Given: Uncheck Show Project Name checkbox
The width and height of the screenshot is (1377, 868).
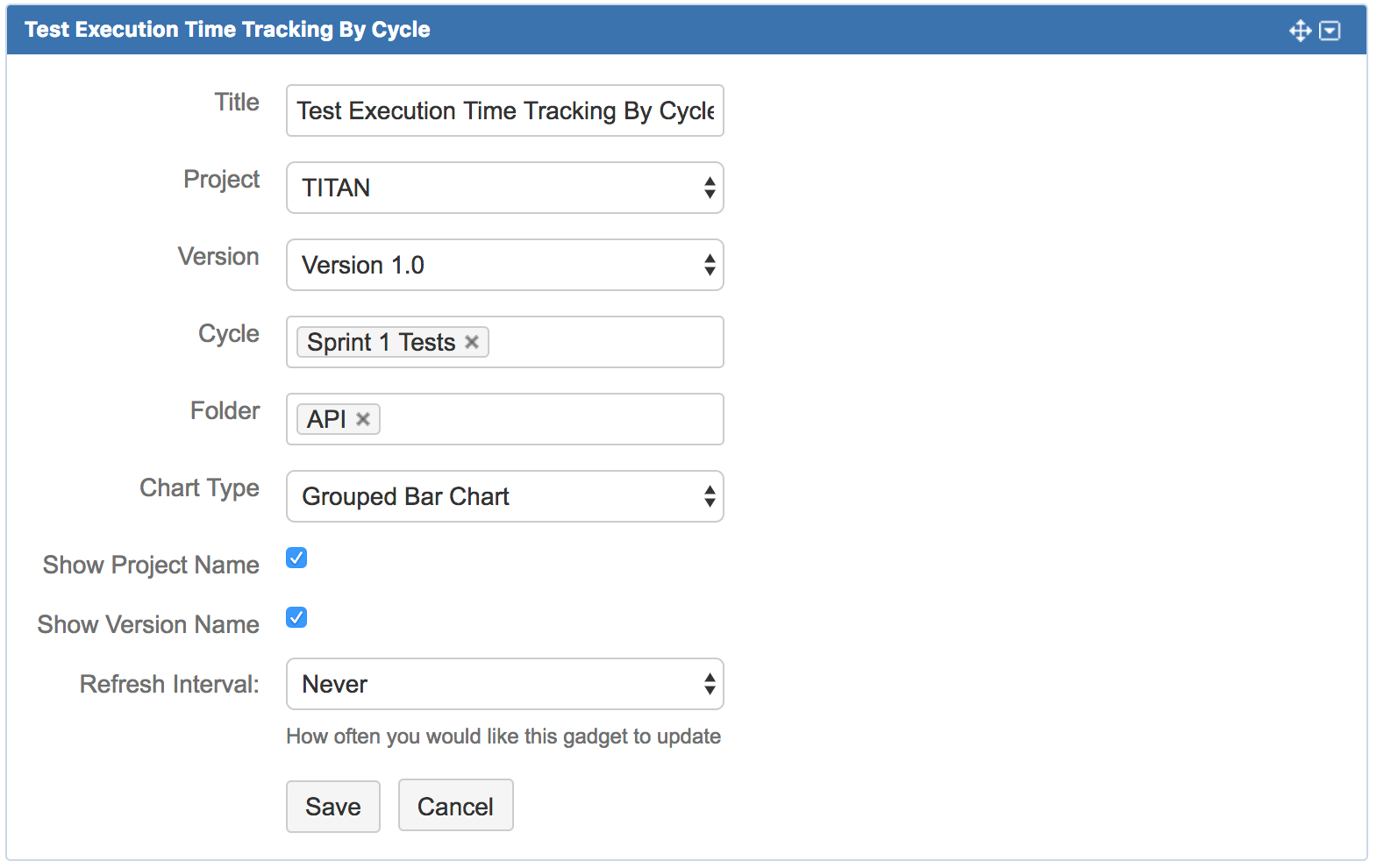Looking at the screenshot, I should click(296, 558).
